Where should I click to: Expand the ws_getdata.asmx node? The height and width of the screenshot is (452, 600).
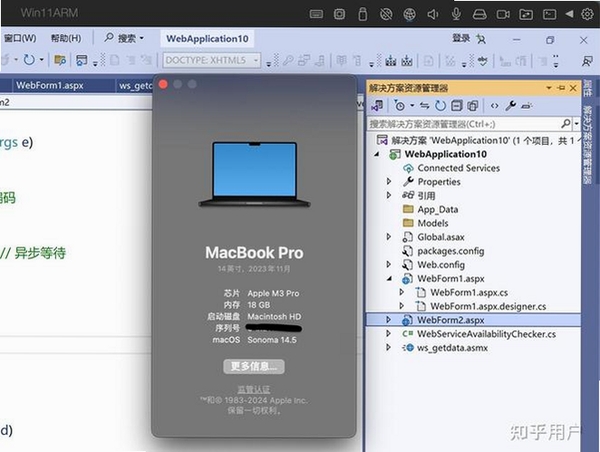point(389,348)
